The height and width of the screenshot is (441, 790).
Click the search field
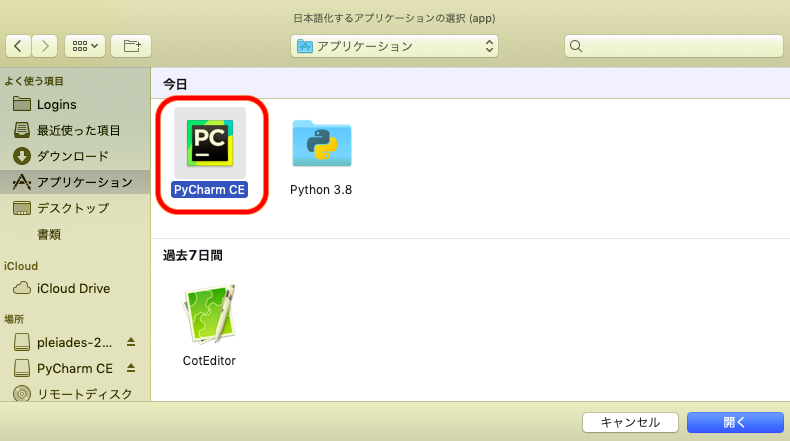(x=674, y=46)
